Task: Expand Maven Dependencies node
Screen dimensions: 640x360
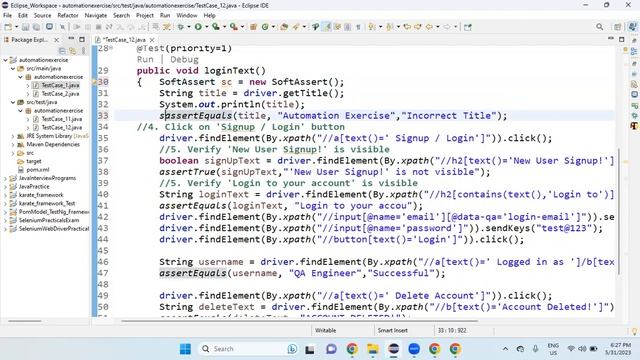Action: (x=13, y=144)
